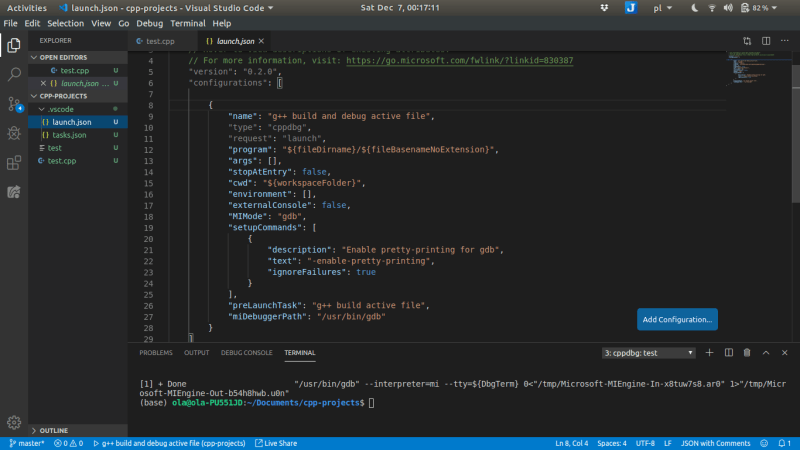Close the terminal panel
800x450 pixels.
(x=785, y=353)
